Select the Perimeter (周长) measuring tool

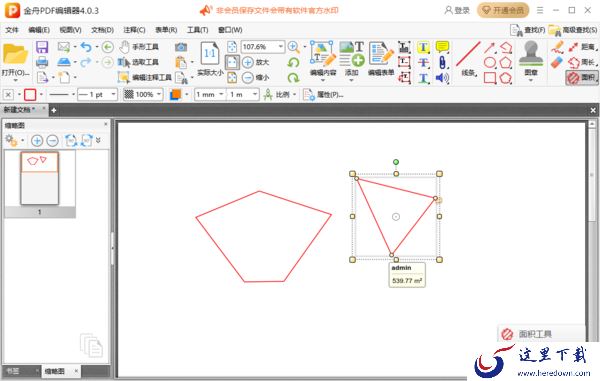coord(582,62)
